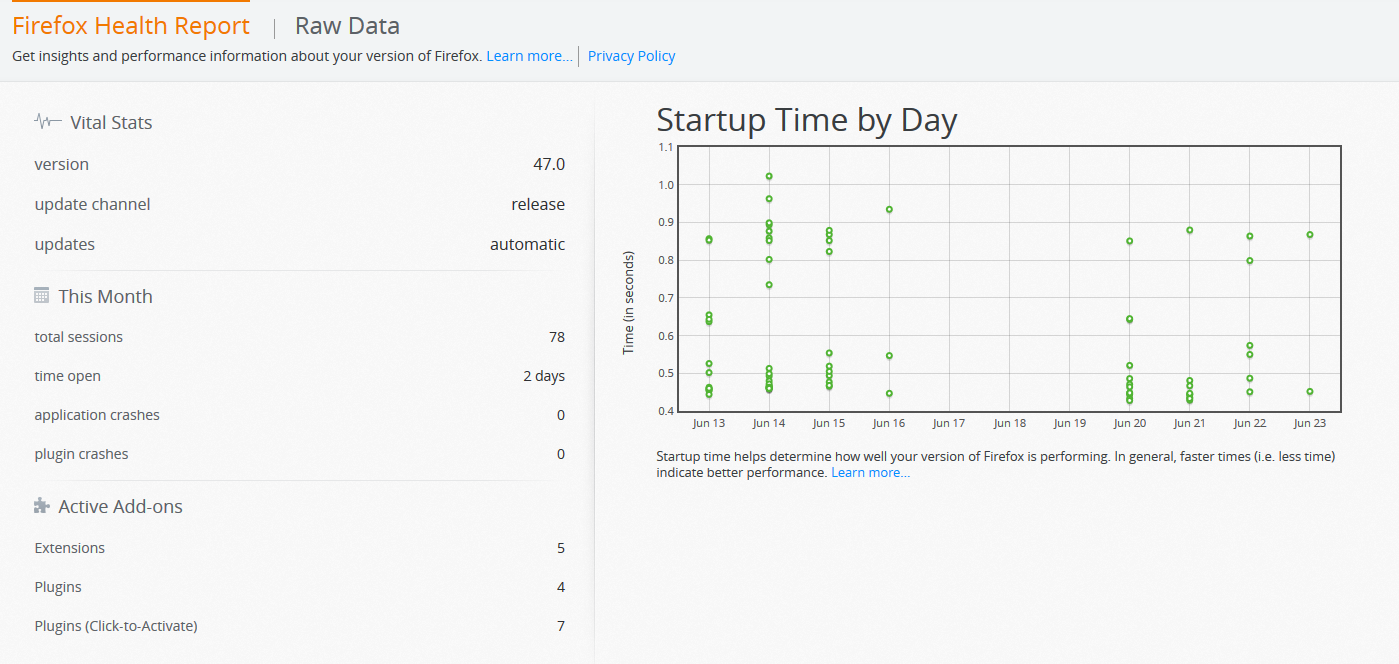The image size is (1399, 664).
Task: Click the Active Add-ons puzzle piece icon
Action: [x=42, y=506]
